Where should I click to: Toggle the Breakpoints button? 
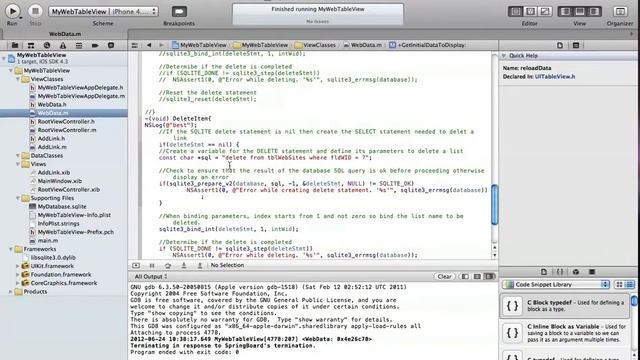(179, 11)
